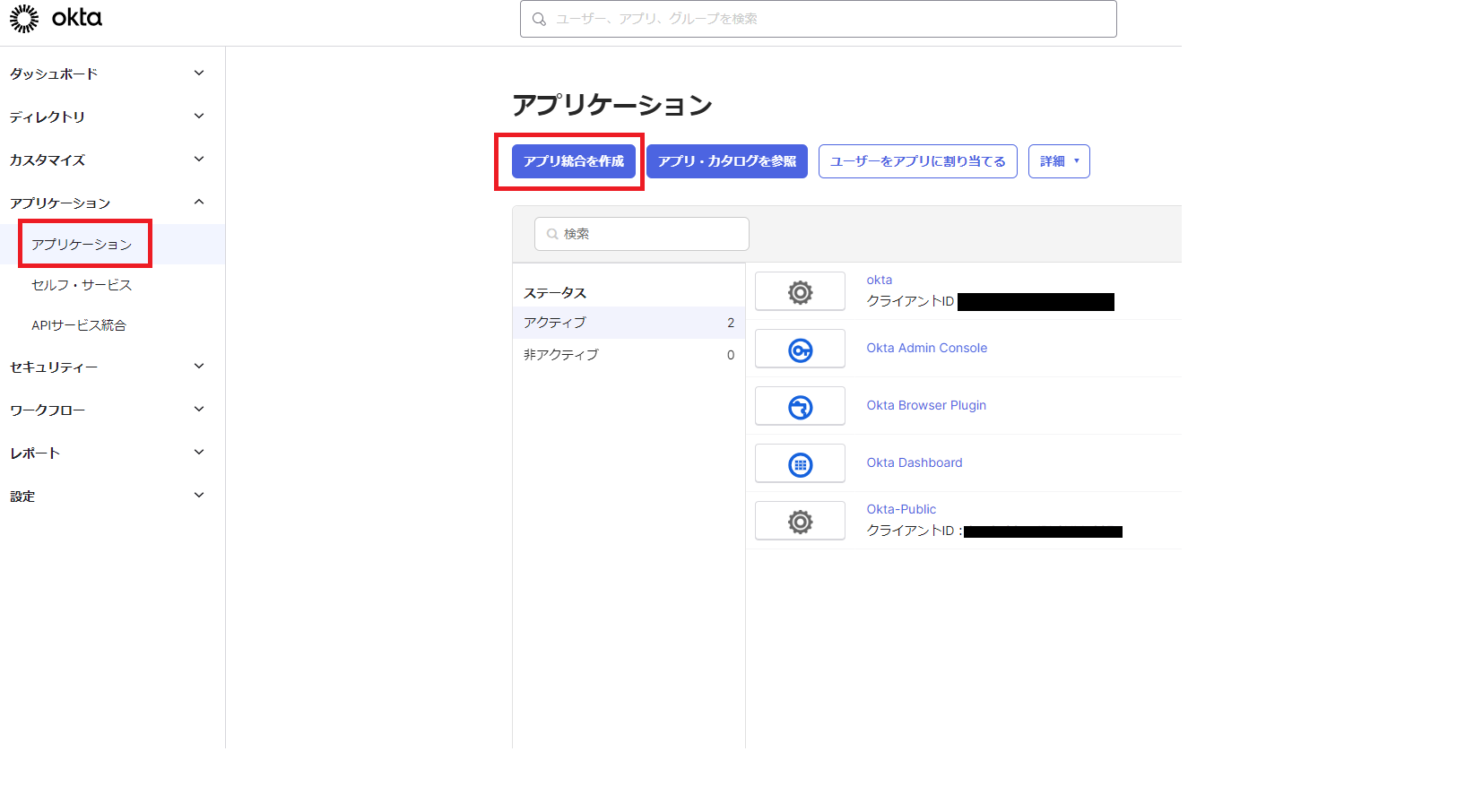Open Okta-Public app link

click(901, 509)
